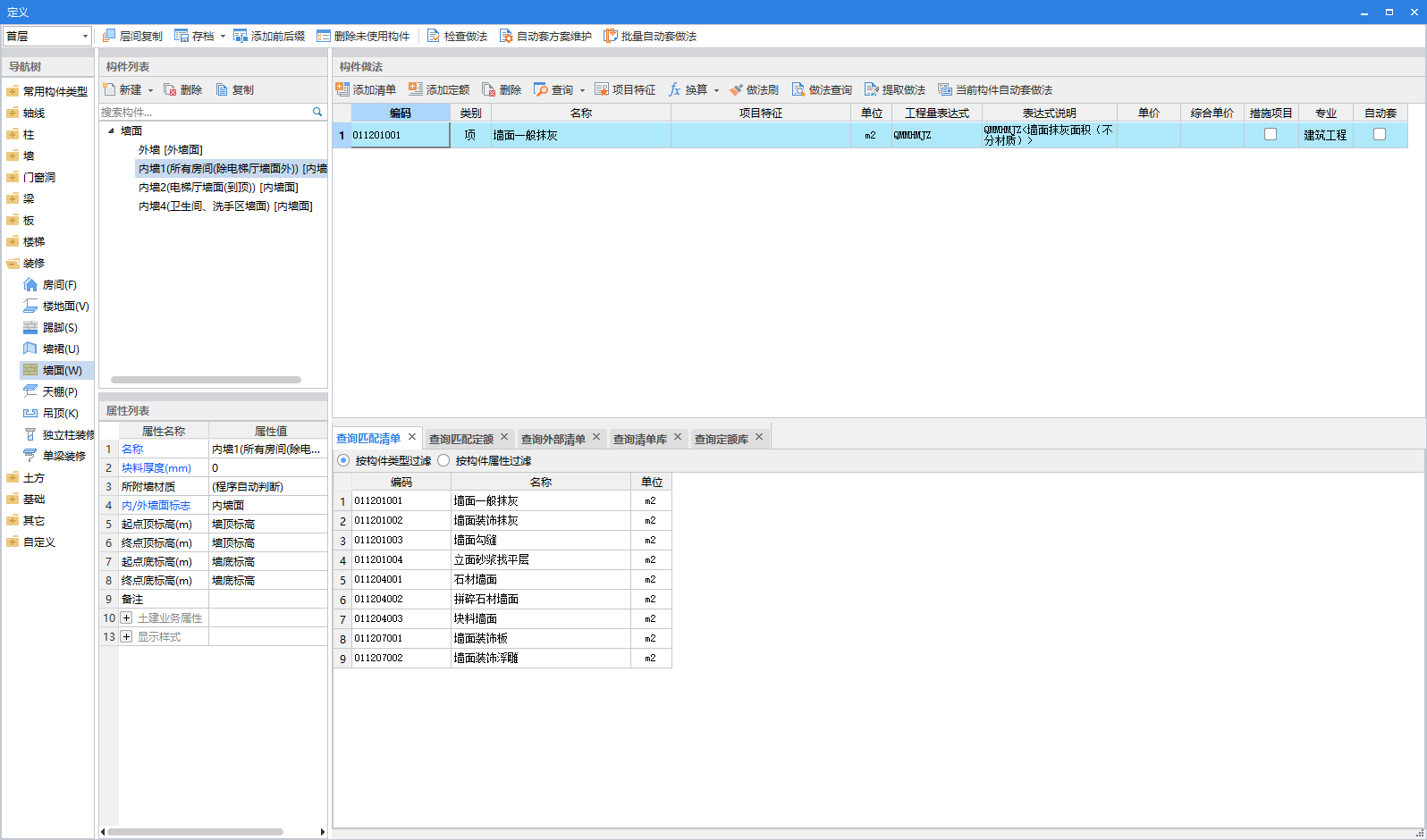Click the 编码 column header in 构件做法
The height and width of the screenshot is (840, 1427).
pos(401,113)
